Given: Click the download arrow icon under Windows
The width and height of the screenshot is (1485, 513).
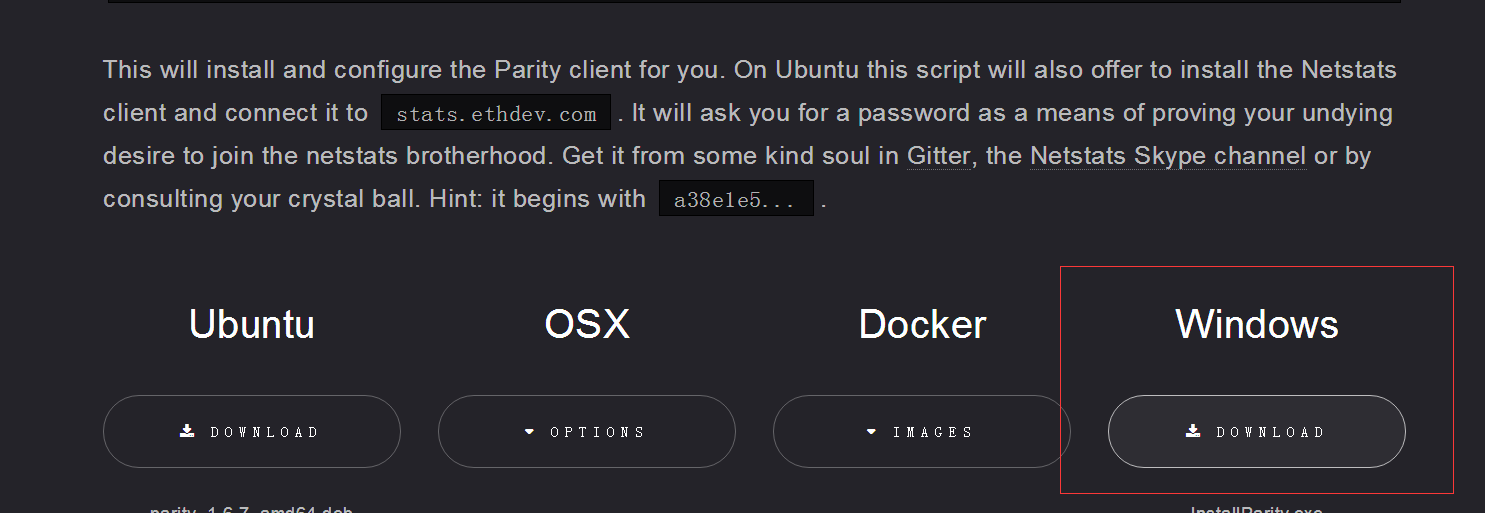Looking at the screenshot, I should (x=1193, y=431).
